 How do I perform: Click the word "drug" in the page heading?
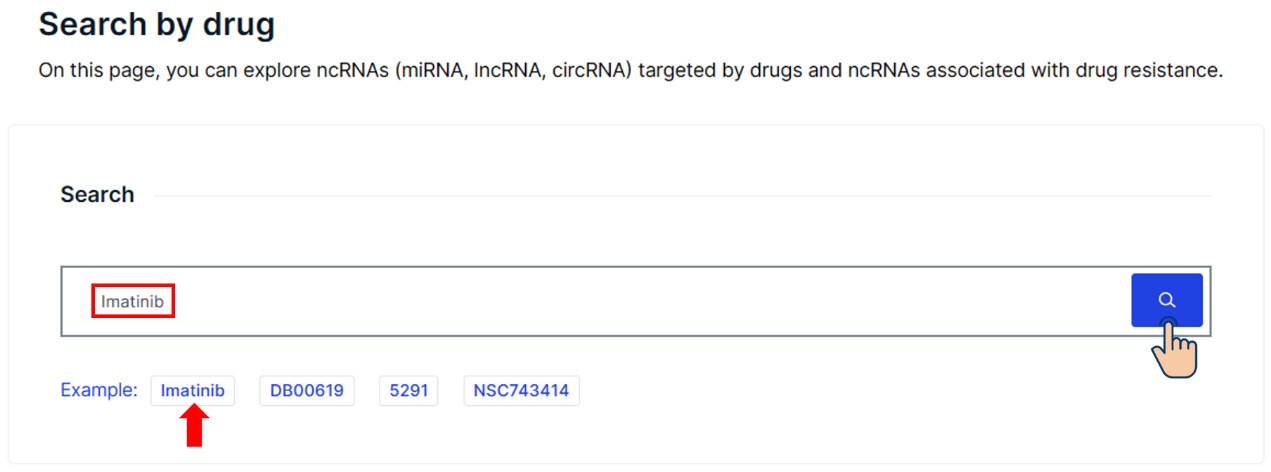click(x=236, y=24)
